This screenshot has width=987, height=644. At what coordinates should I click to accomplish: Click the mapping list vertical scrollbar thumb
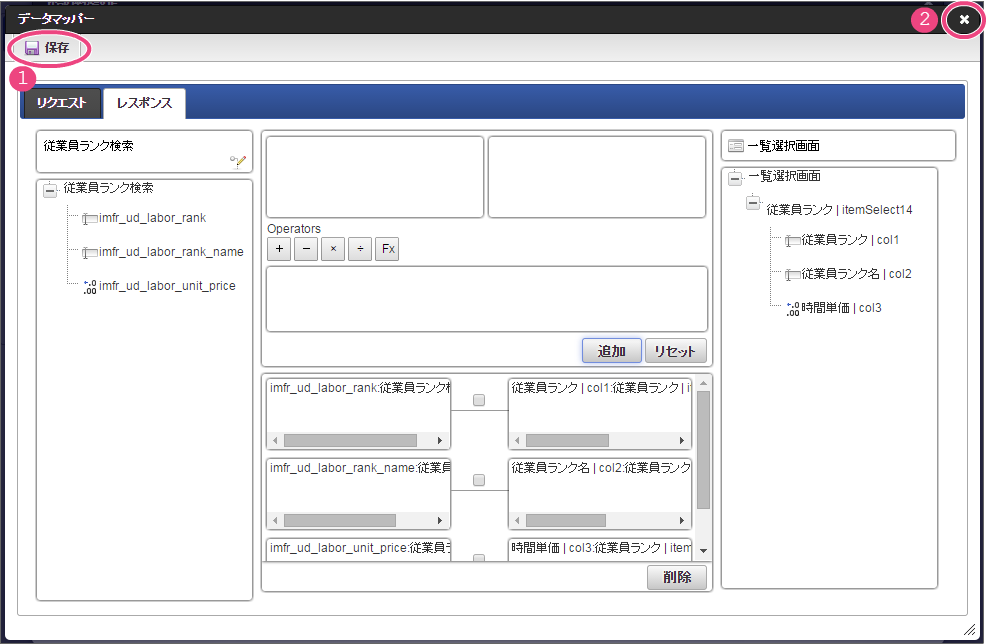(704, 450)
